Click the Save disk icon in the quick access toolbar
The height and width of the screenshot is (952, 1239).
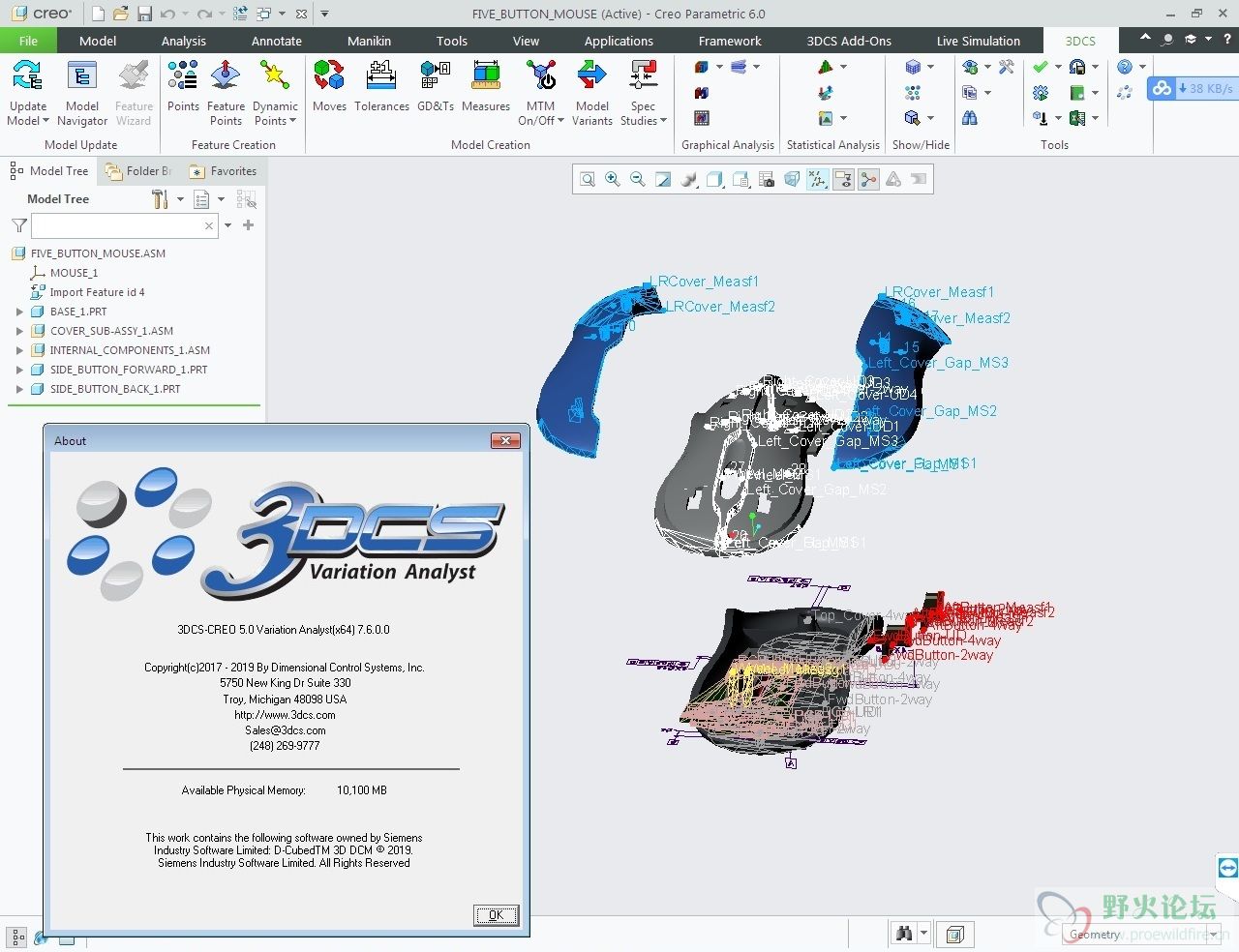[144, 14]
